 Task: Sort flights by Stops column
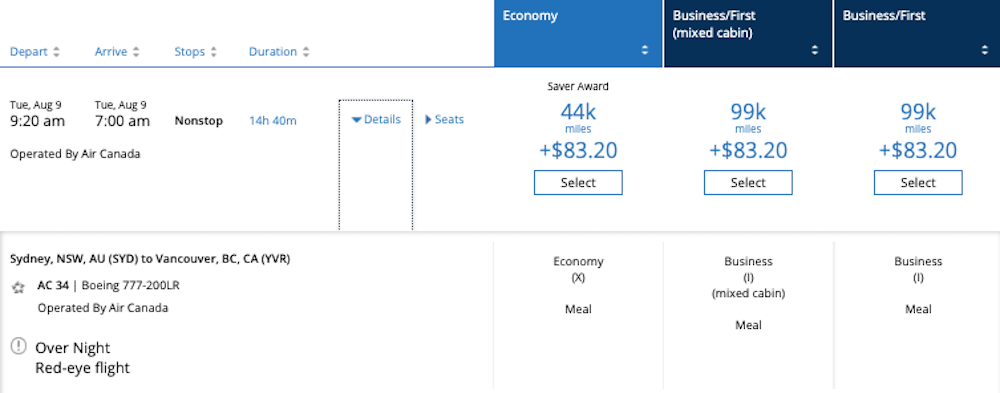tap(196, 52)
